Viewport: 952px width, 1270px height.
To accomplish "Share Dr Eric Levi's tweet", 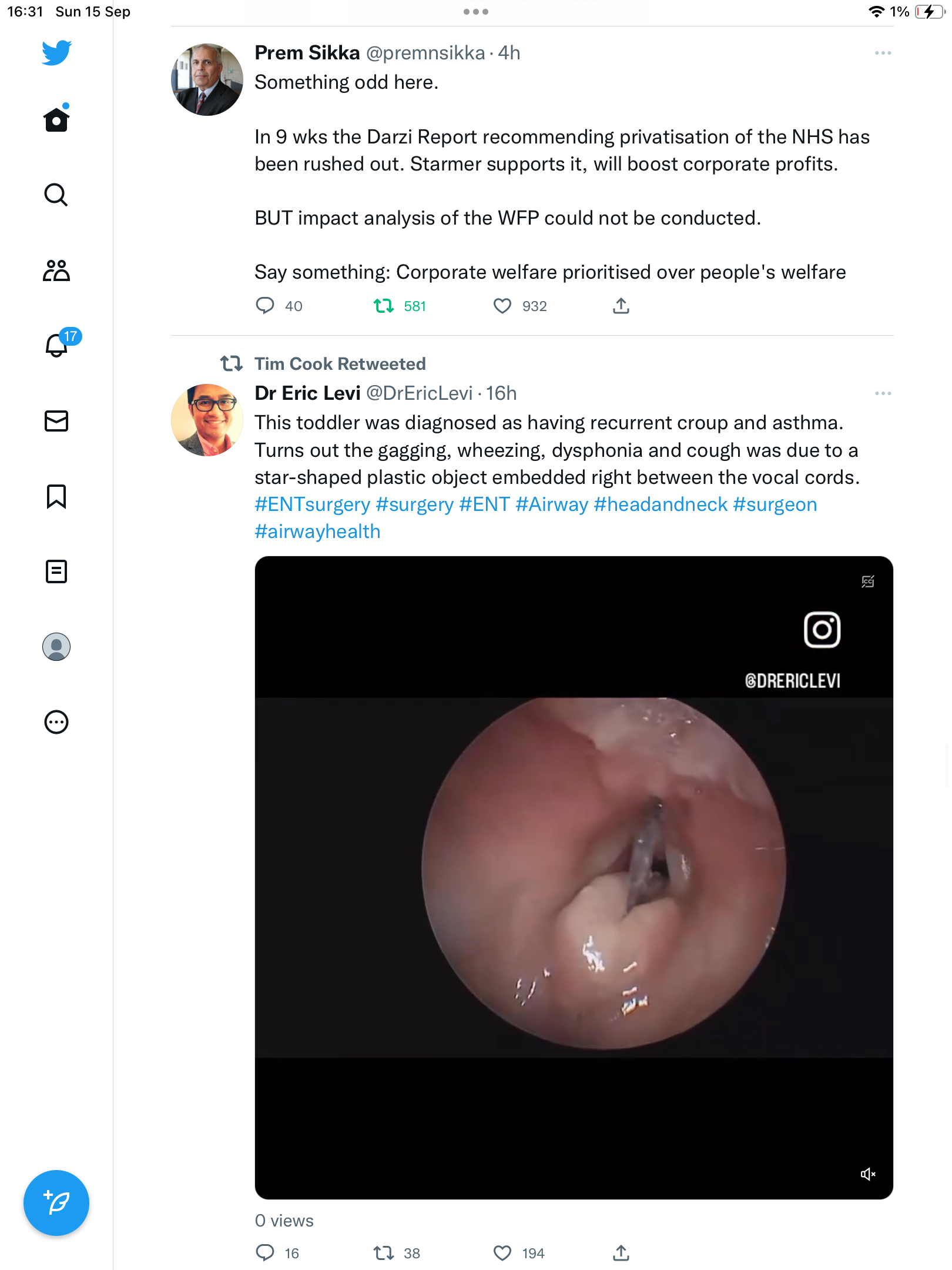I will [x=621, y=1253].
